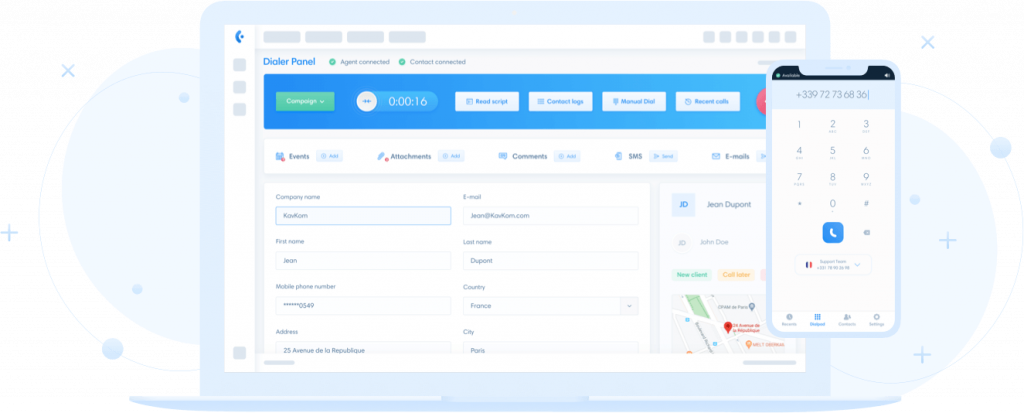The height and width of the screenshot is (413, 1024).
Task: Click the JD avatar for Jean Dupont
Action: coord(683,204)
